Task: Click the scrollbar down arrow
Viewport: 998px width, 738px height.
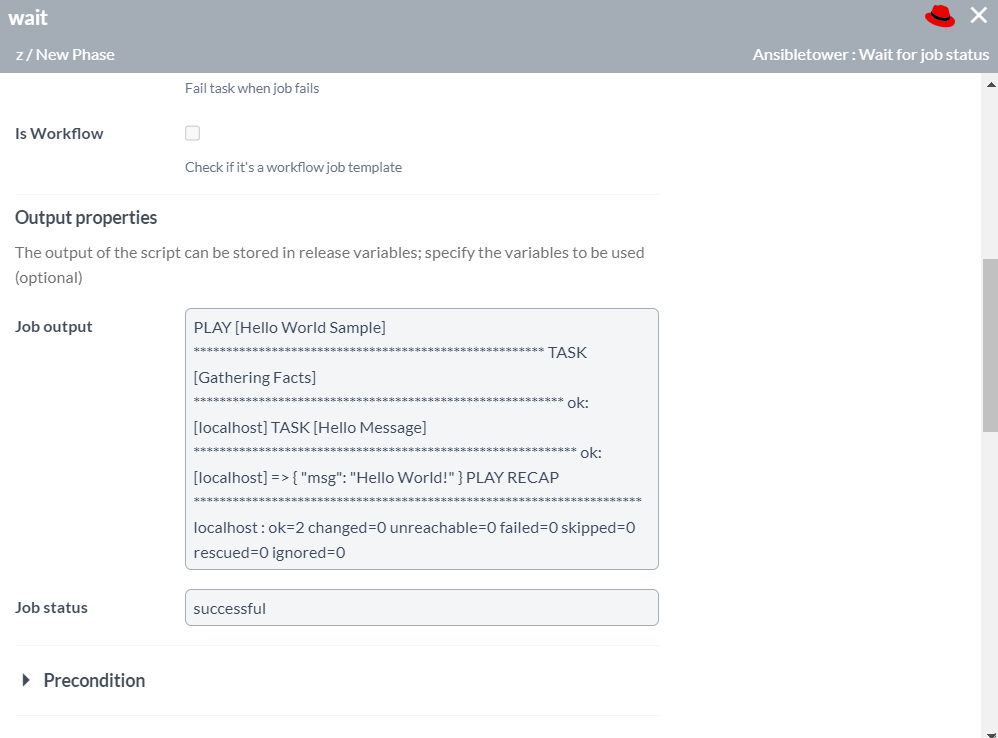Action: click(989, 731)
